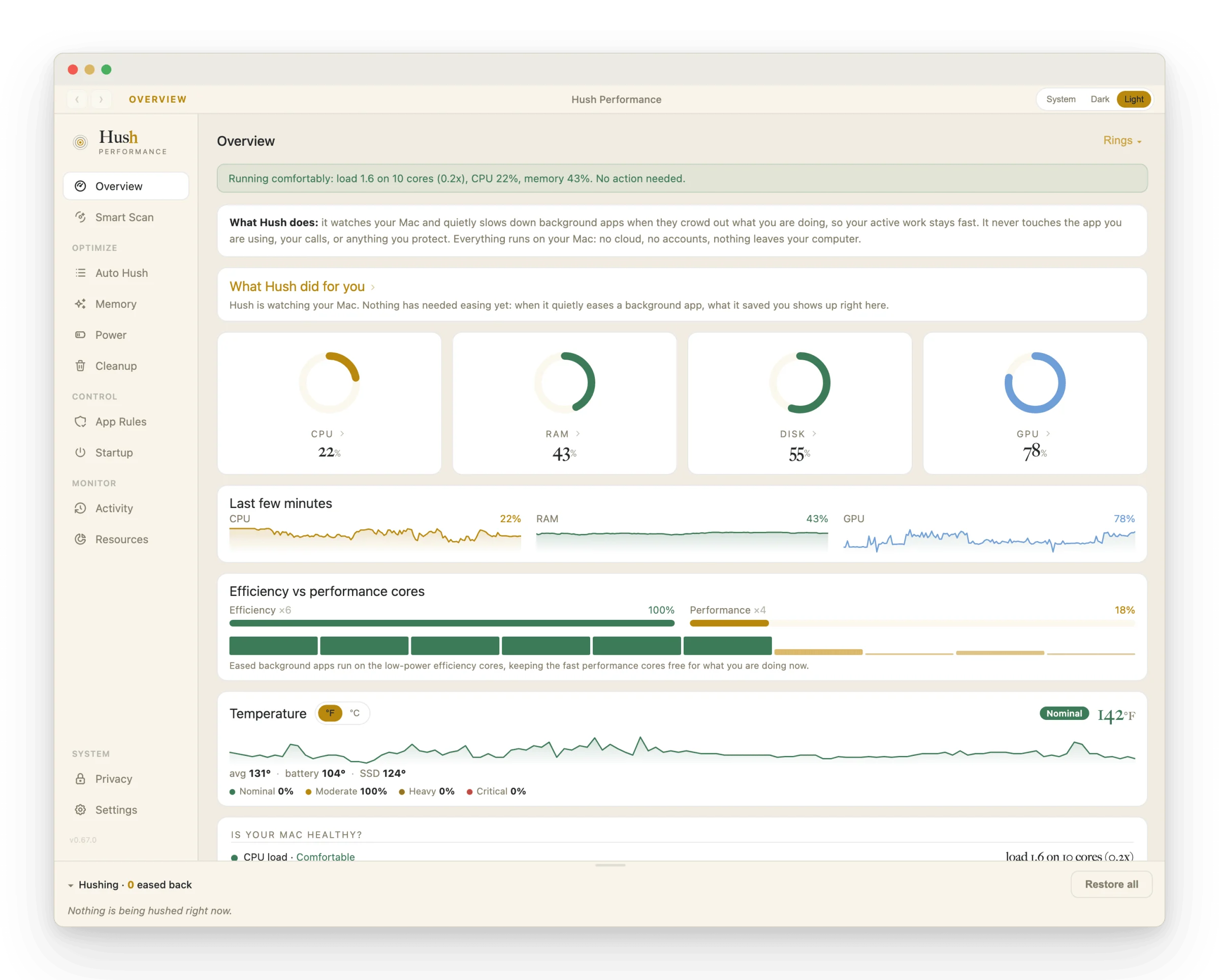
Task: Open the Smart Scan section
Action: 125,217
